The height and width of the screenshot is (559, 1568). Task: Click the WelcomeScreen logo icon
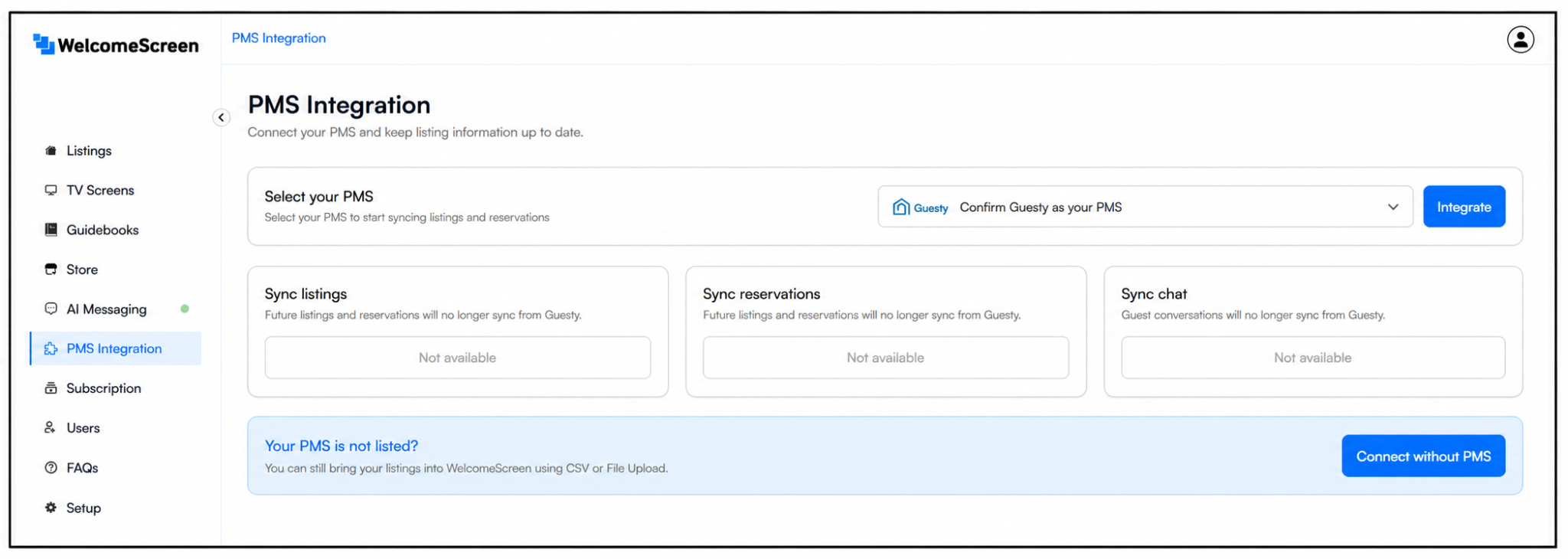coord(44,44)
